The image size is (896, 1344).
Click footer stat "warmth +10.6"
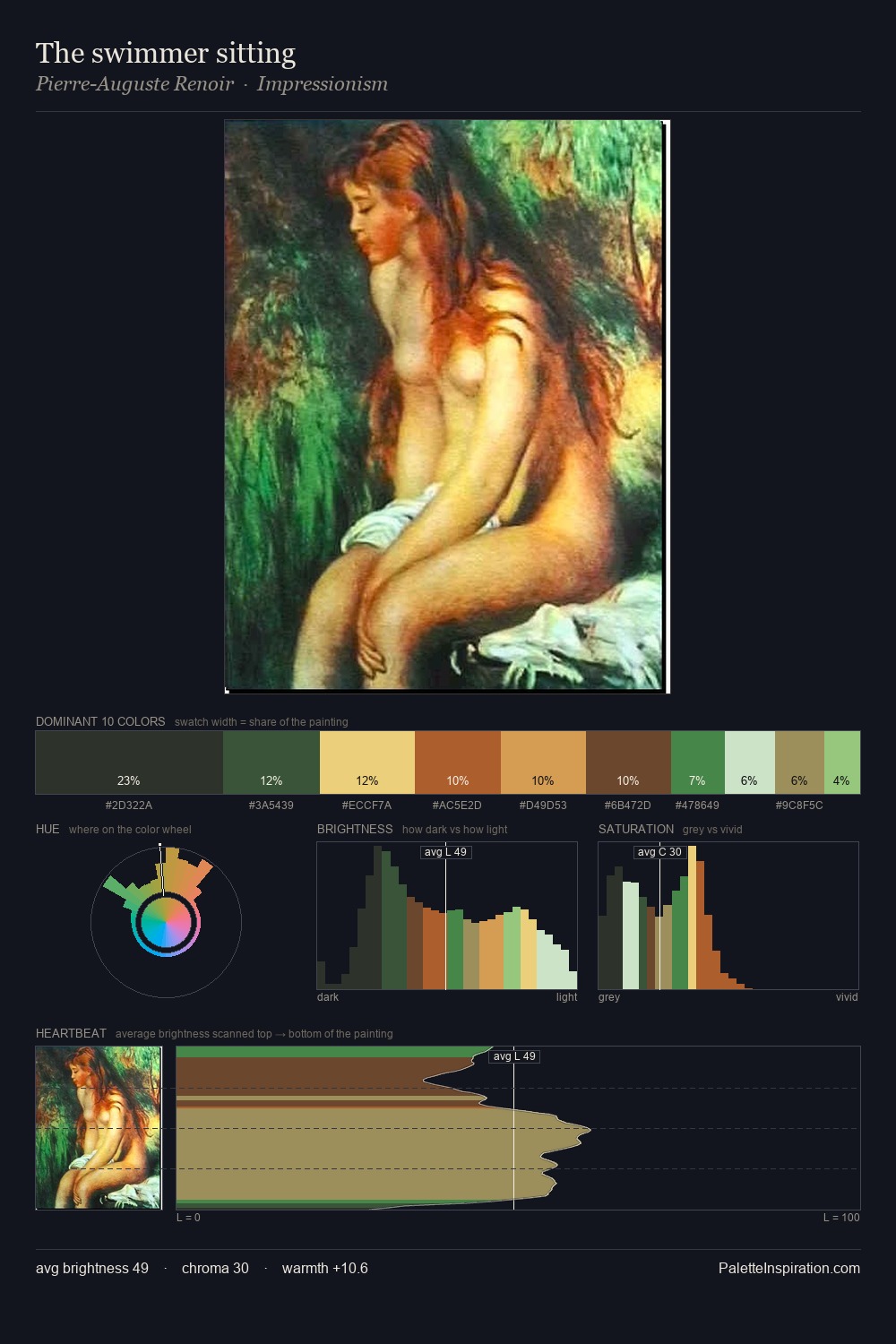click(x=325, y=1268)
